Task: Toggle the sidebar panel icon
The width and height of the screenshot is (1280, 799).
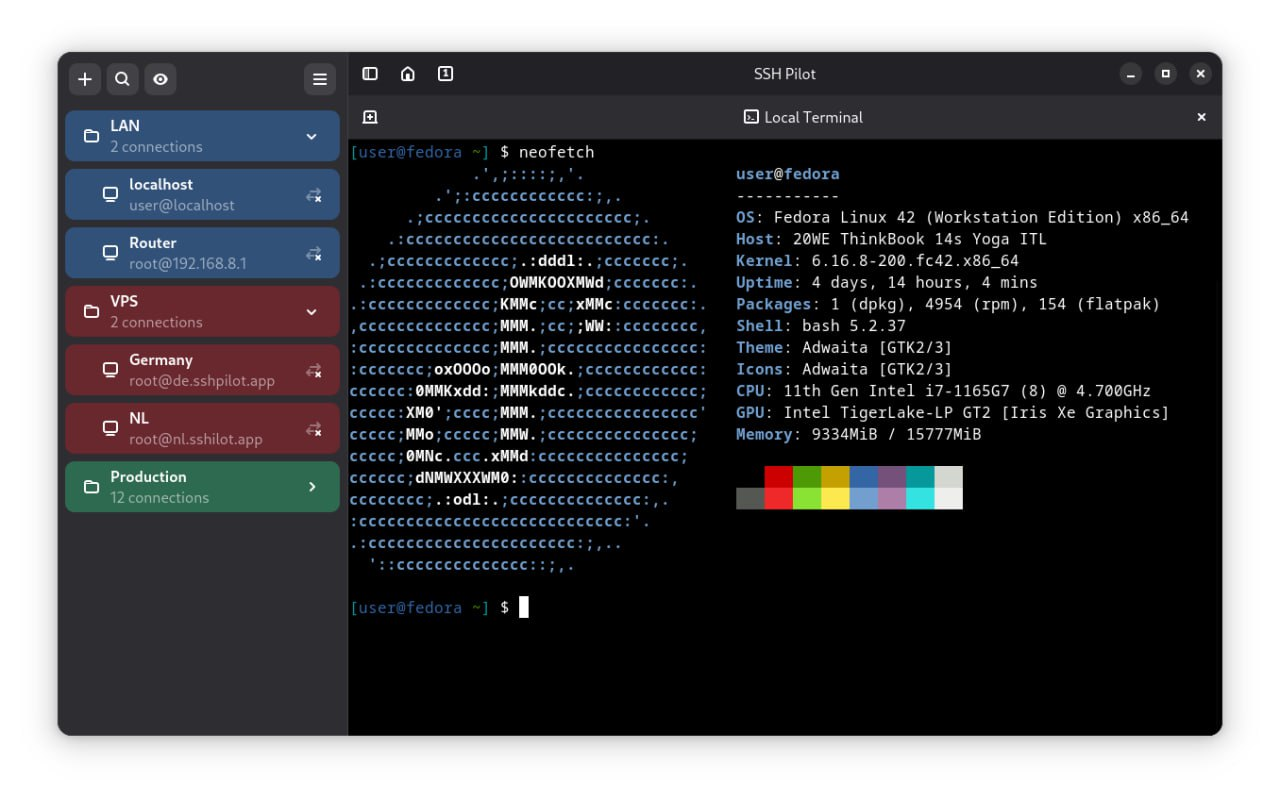Action: (370, 74)
